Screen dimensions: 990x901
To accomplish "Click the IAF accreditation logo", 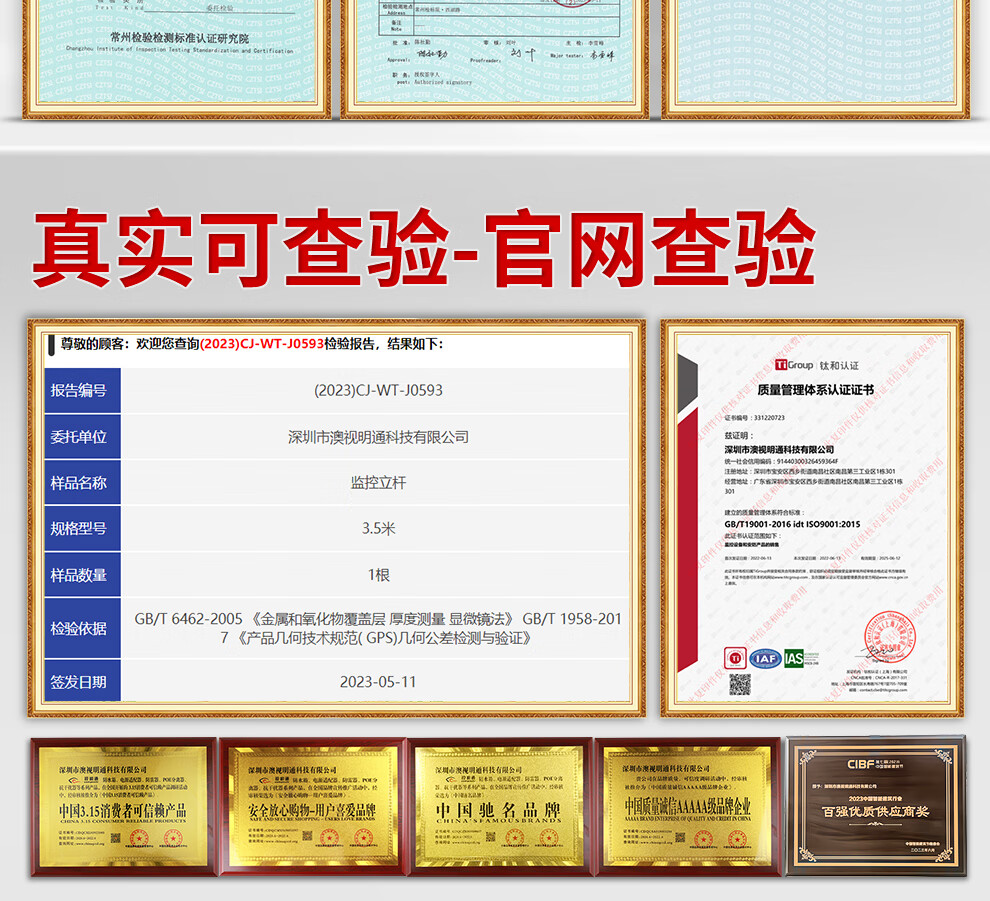I will pyautogui.click(x=764, y=657).
